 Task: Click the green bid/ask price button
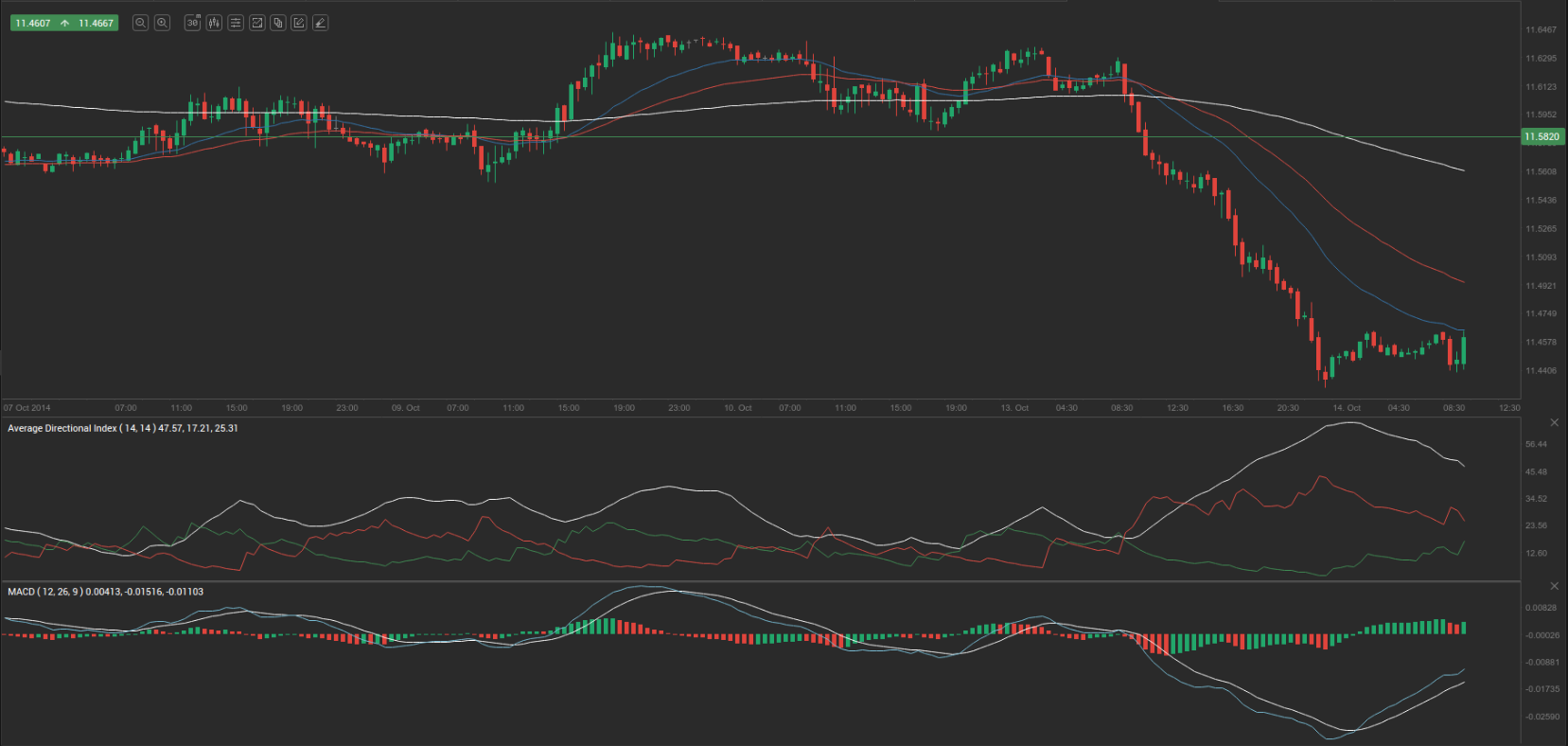click(x=63, y=23)
